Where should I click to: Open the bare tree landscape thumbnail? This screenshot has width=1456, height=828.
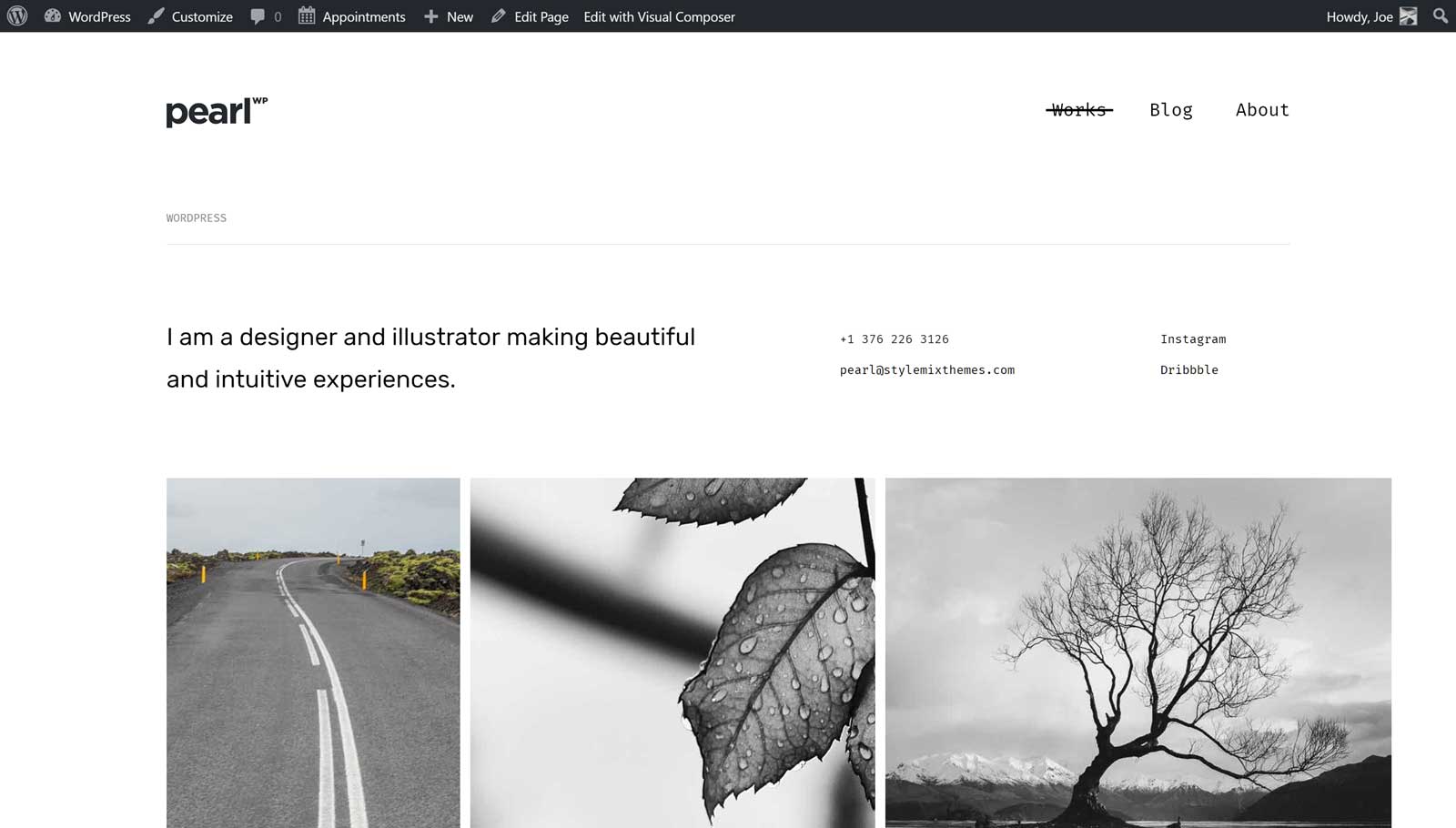[1138, 653]
